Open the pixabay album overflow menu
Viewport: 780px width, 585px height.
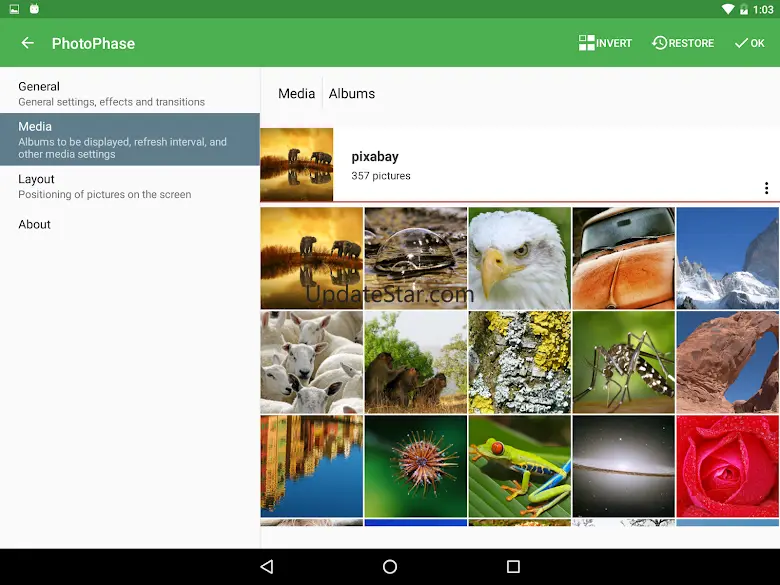point(766,188)
